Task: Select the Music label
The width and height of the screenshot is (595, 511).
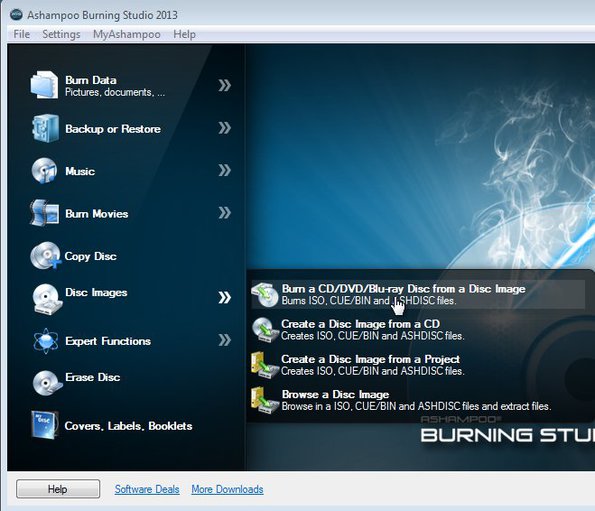Action: [x=80, y=171]
